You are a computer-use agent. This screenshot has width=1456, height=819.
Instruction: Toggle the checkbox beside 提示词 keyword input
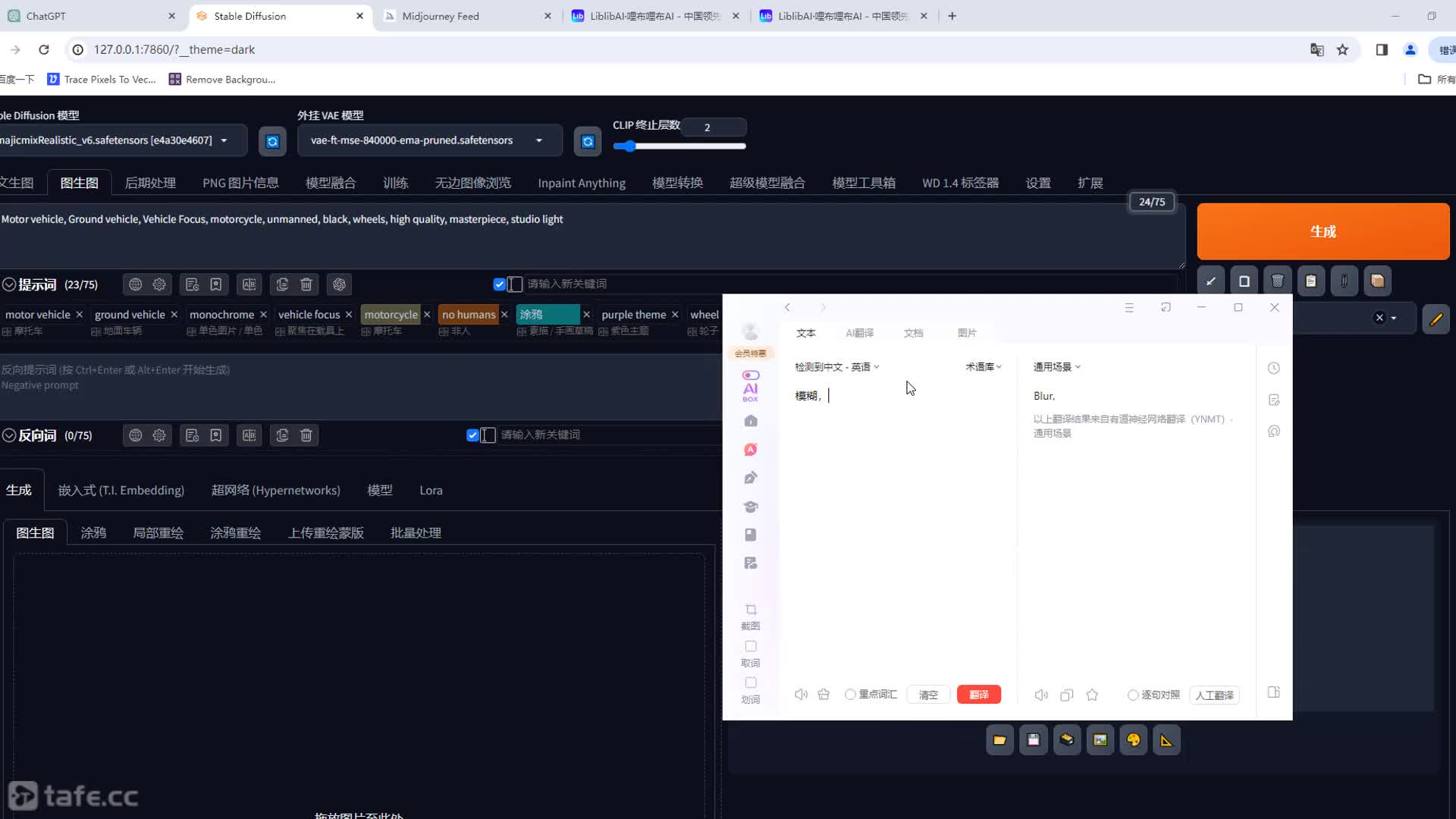[x=499, y=284]
